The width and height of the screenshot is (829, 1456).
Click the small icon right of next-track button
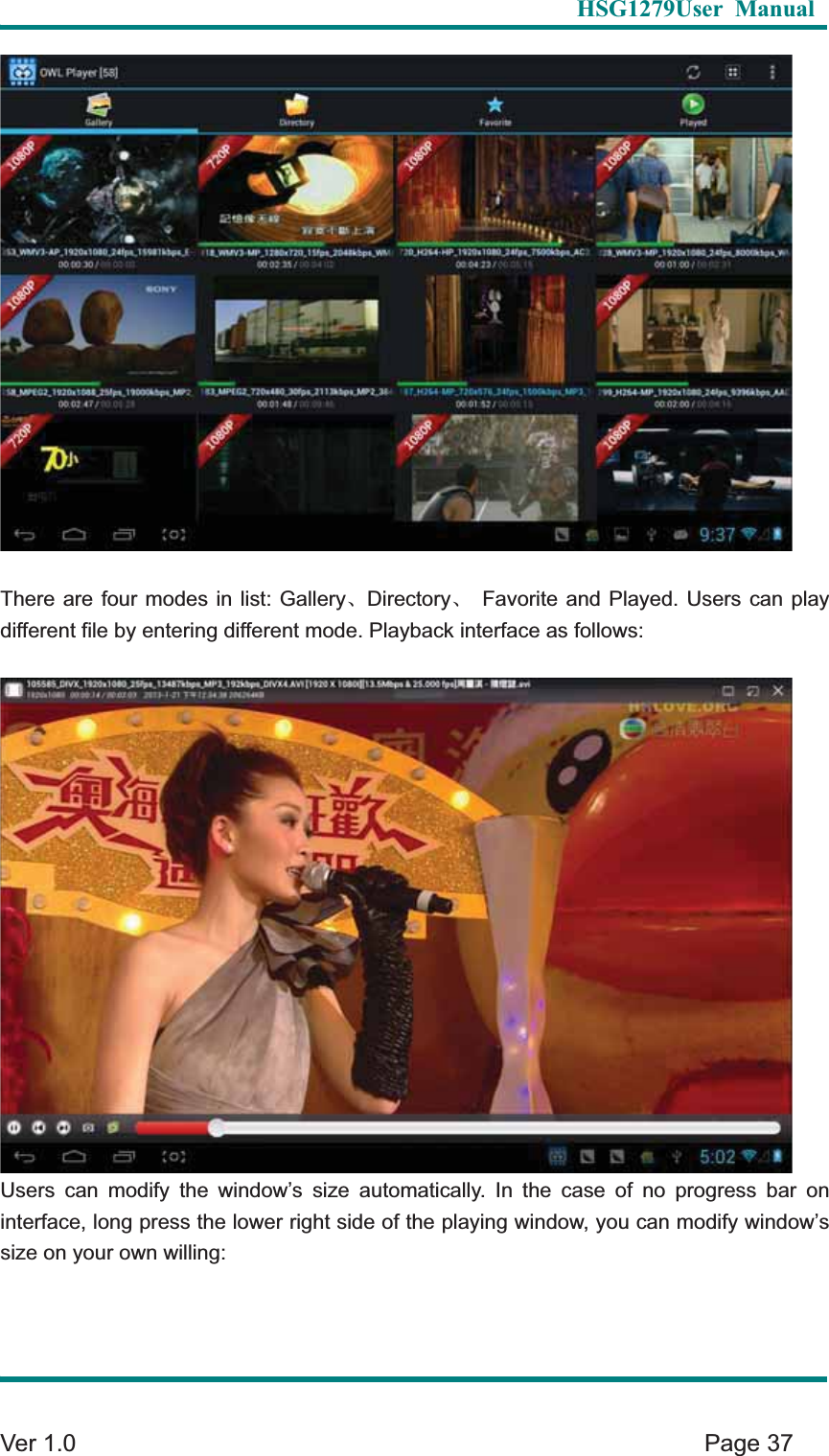(88, 1127)
